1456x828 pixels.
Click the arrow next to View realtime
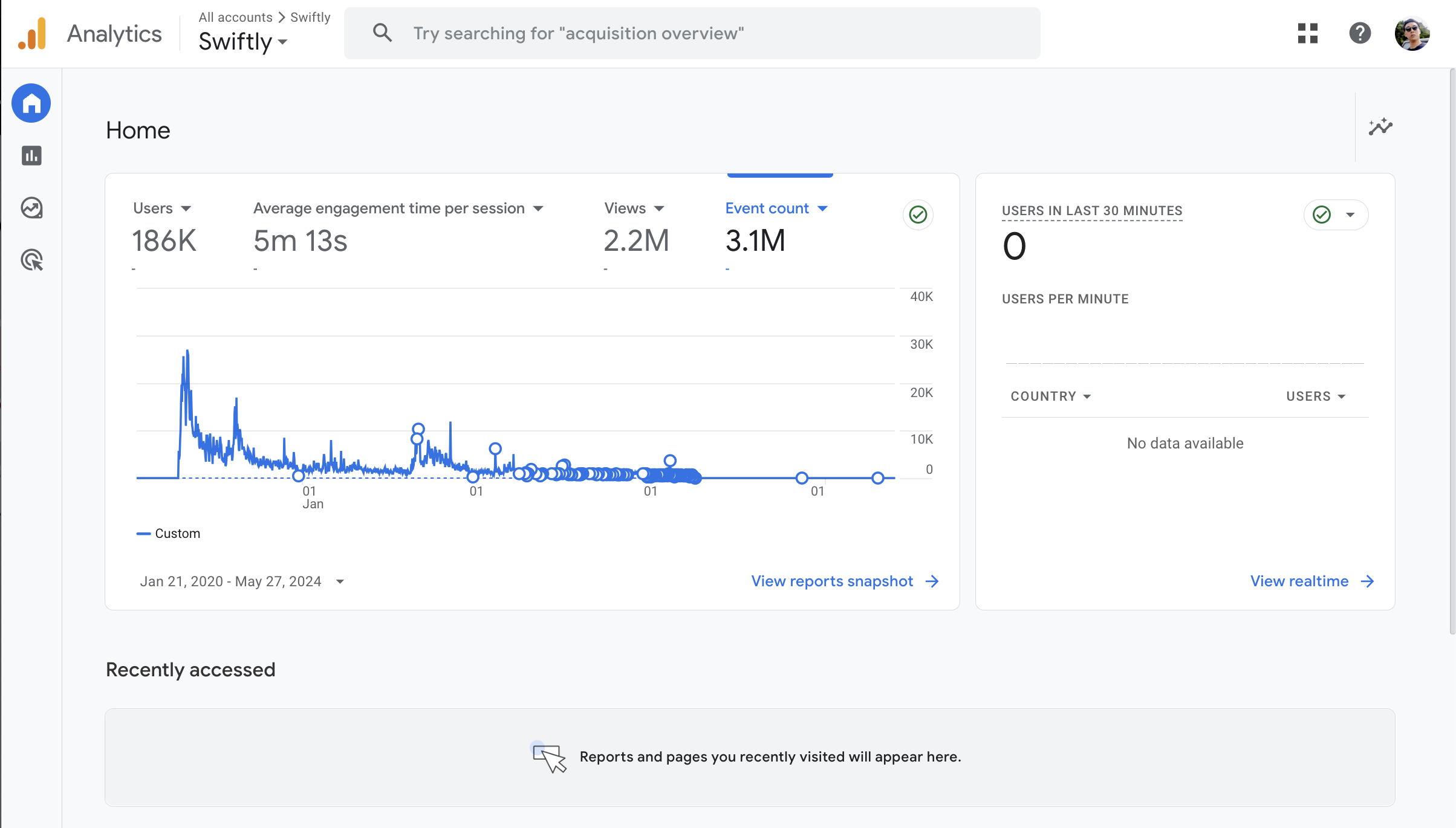point(1368,581)
